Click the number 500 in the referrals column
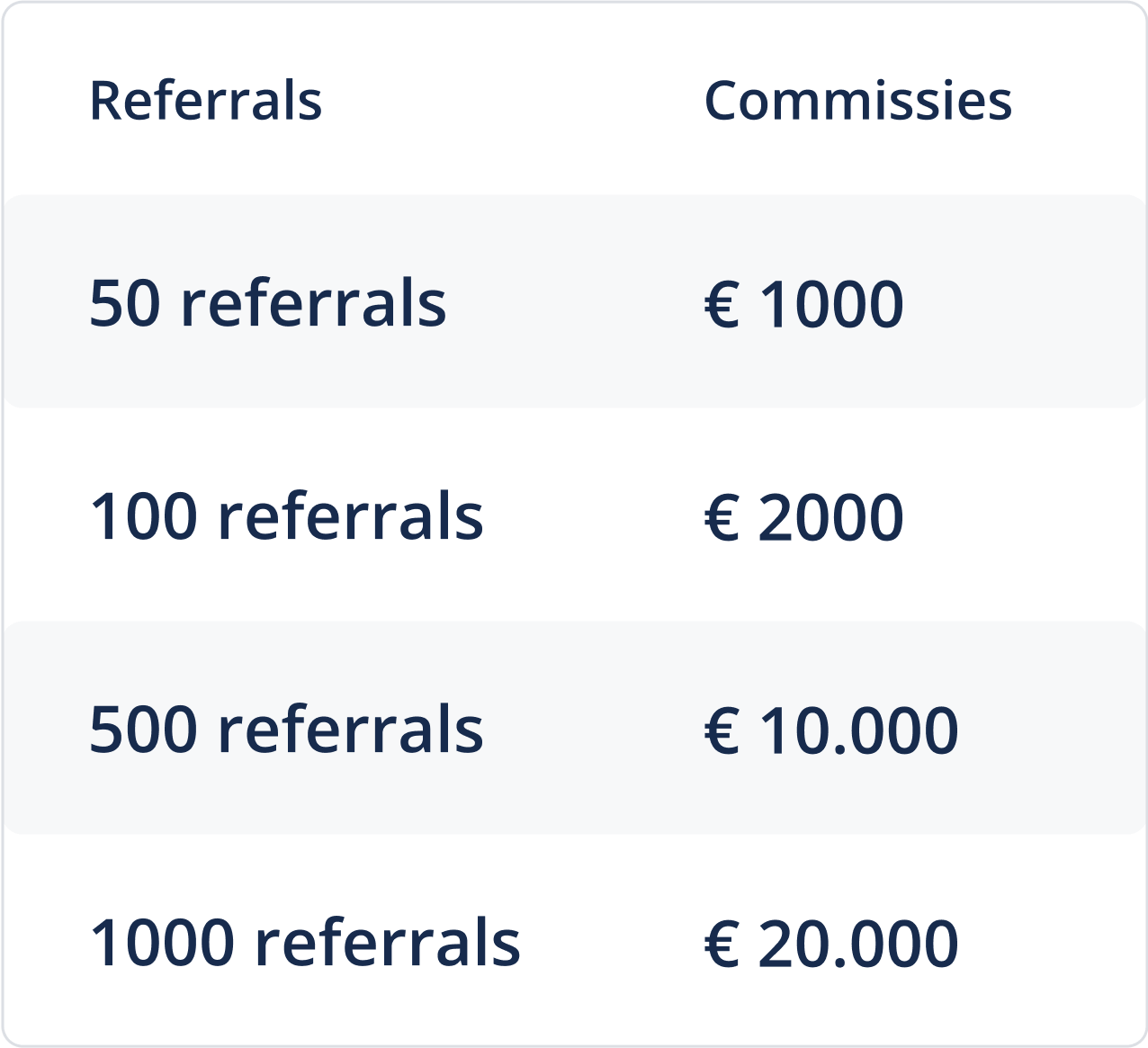The image size is (1148, 1048). tap(143, 730)
